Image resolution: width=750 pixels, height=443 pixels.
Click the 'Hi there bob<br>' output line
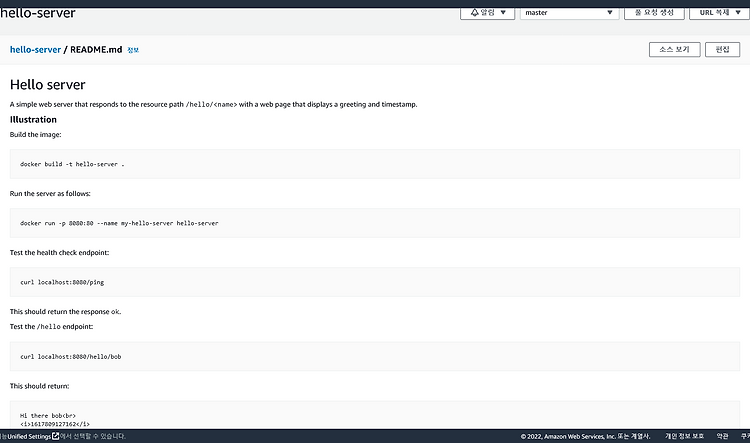tap(48, 416)
